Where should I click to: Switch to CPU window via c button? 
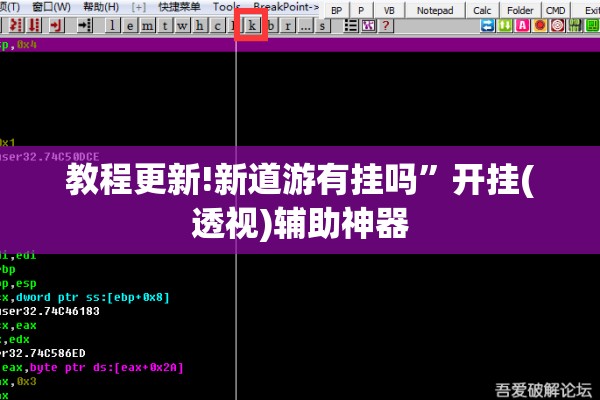tap(217, 26)
